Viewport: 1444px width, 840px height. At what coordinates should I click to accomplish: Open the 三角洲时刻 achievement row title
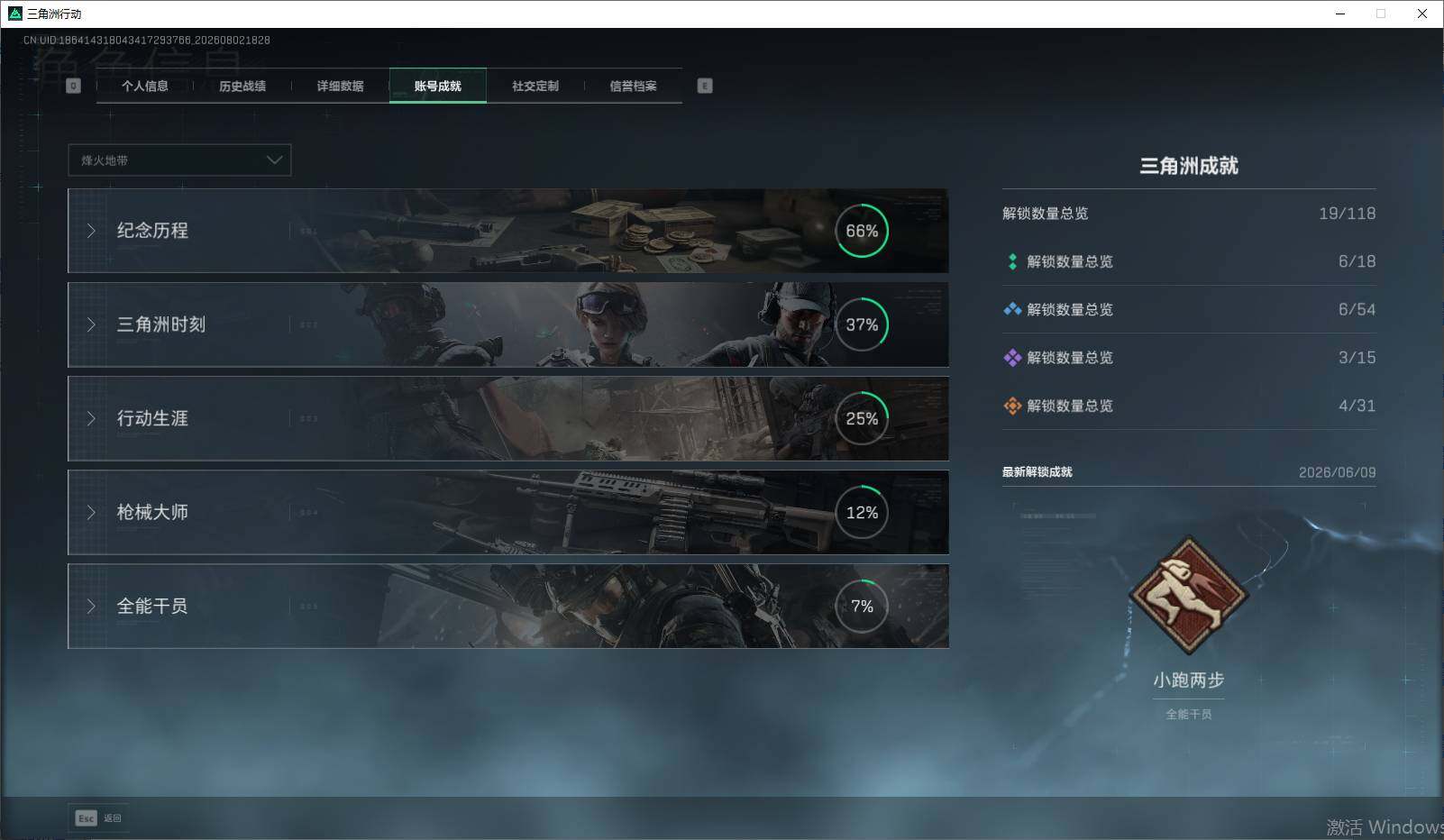161,324
